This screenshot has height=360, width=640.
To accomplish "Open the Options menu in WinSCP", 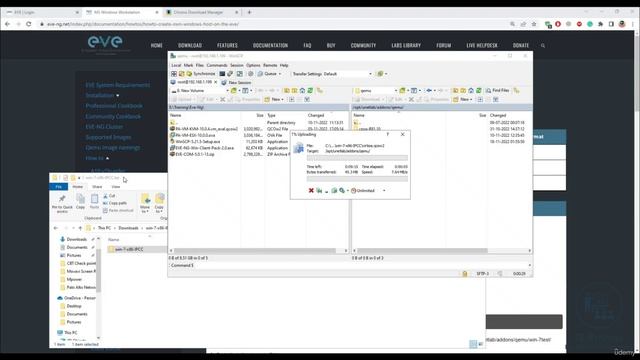I will [253, 65].
